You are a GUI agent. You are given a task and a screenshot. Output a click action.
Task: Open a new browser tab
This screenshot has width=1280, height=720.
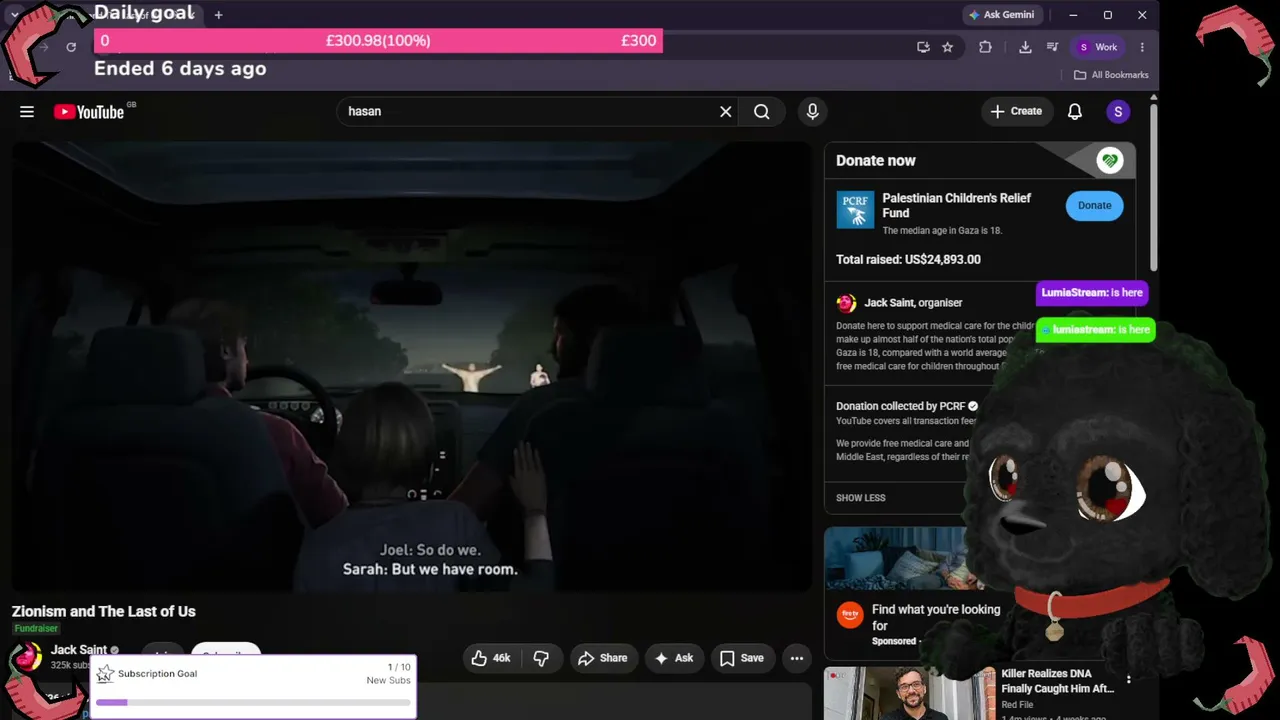tap(218, 15)
